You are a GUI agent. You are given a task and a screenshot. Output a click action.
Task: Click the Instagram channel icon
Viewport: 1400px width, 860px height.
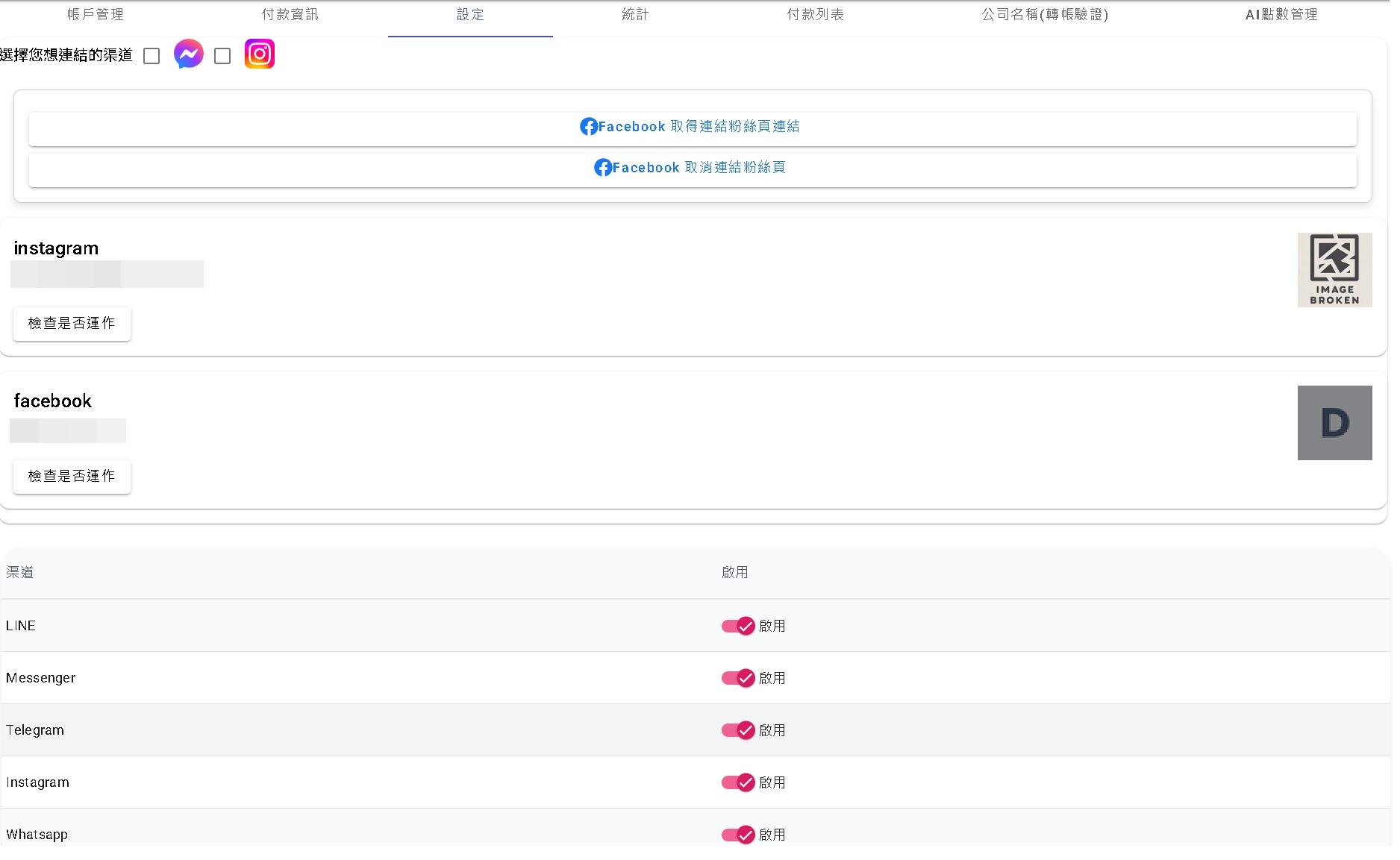coord(259,54)
